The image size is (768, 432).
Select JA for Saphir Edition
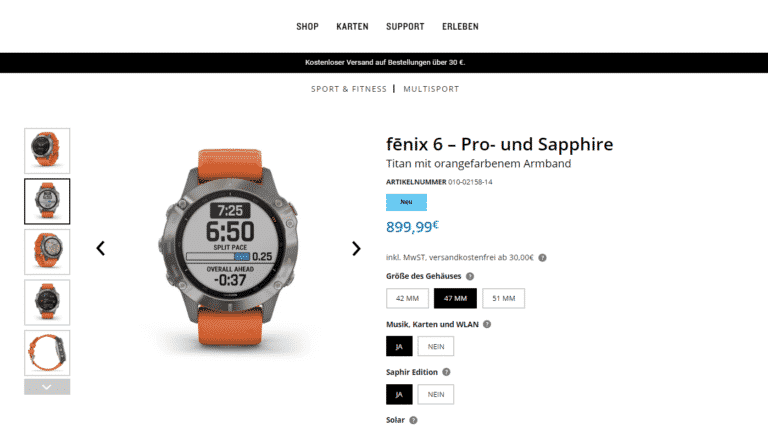[399, 394]
